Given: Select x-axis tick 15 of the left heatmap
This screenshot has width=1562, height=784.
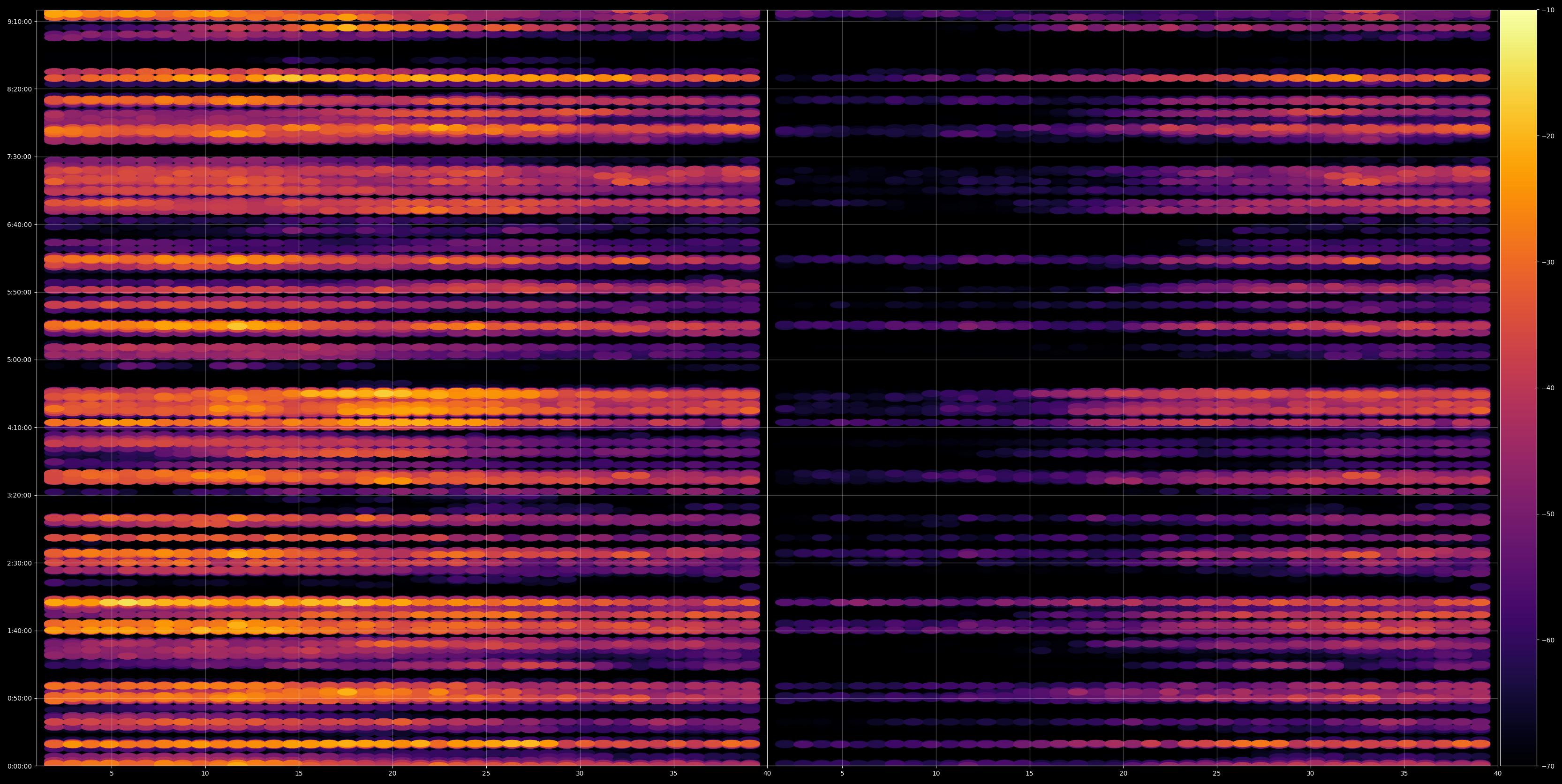Looking at the screenshot, I should 299,773.
